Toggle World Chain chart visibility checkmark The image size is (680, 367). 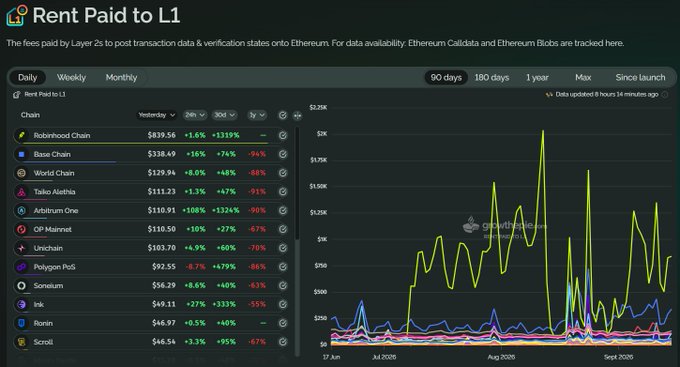283,173
